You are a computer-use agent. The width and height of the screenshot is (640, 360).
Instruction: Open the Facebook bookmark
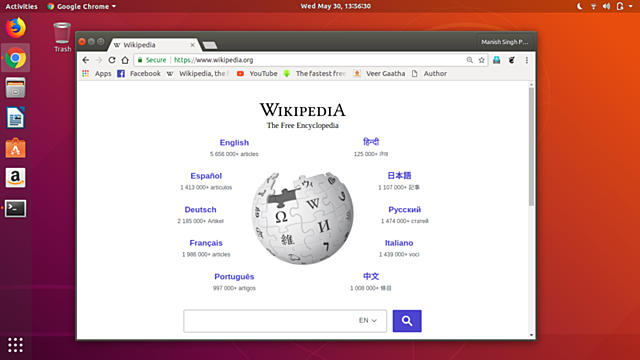[x=139, y=73]
